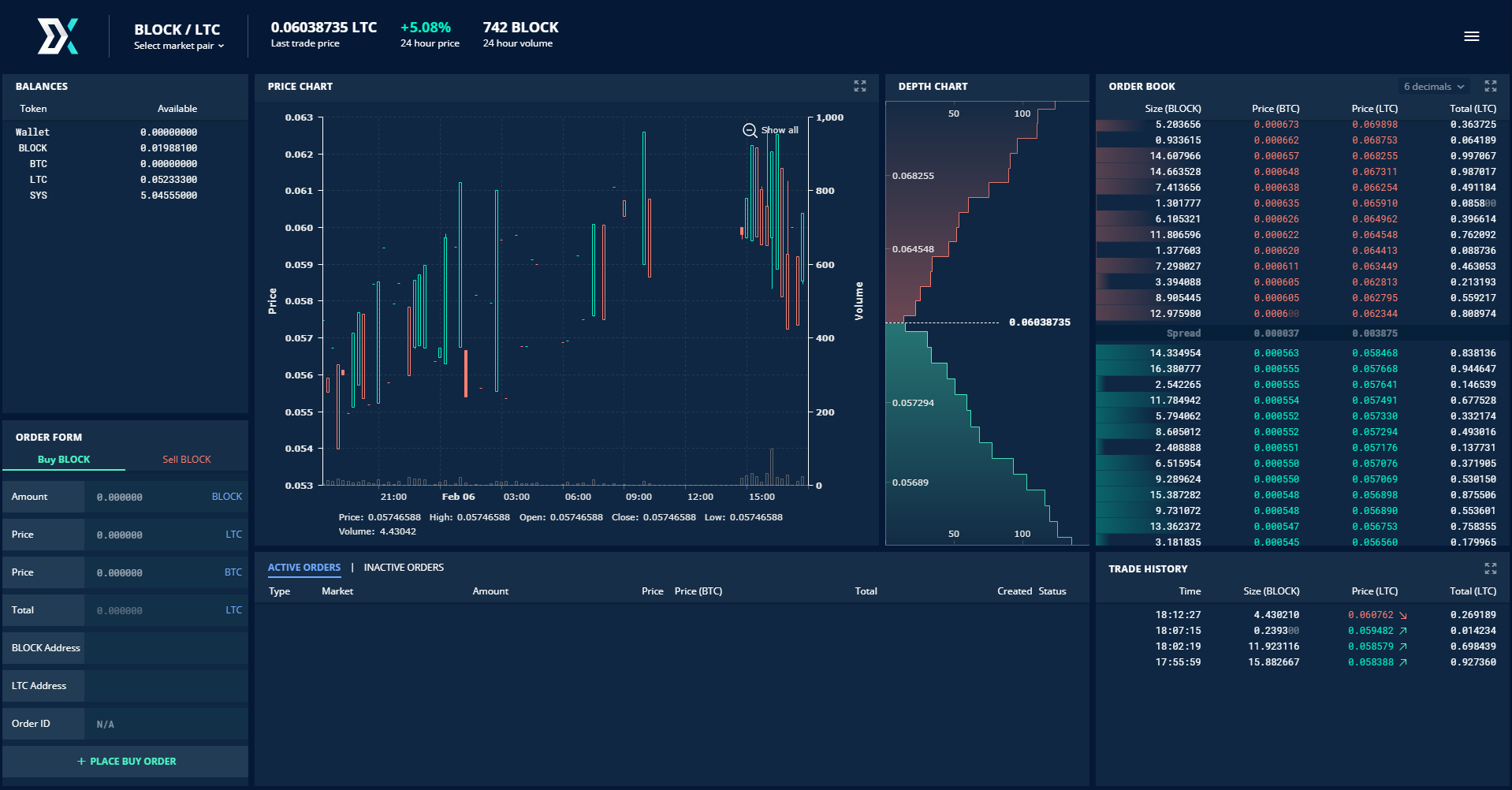Open the 6 decimals dropdown

[1434, 87]
